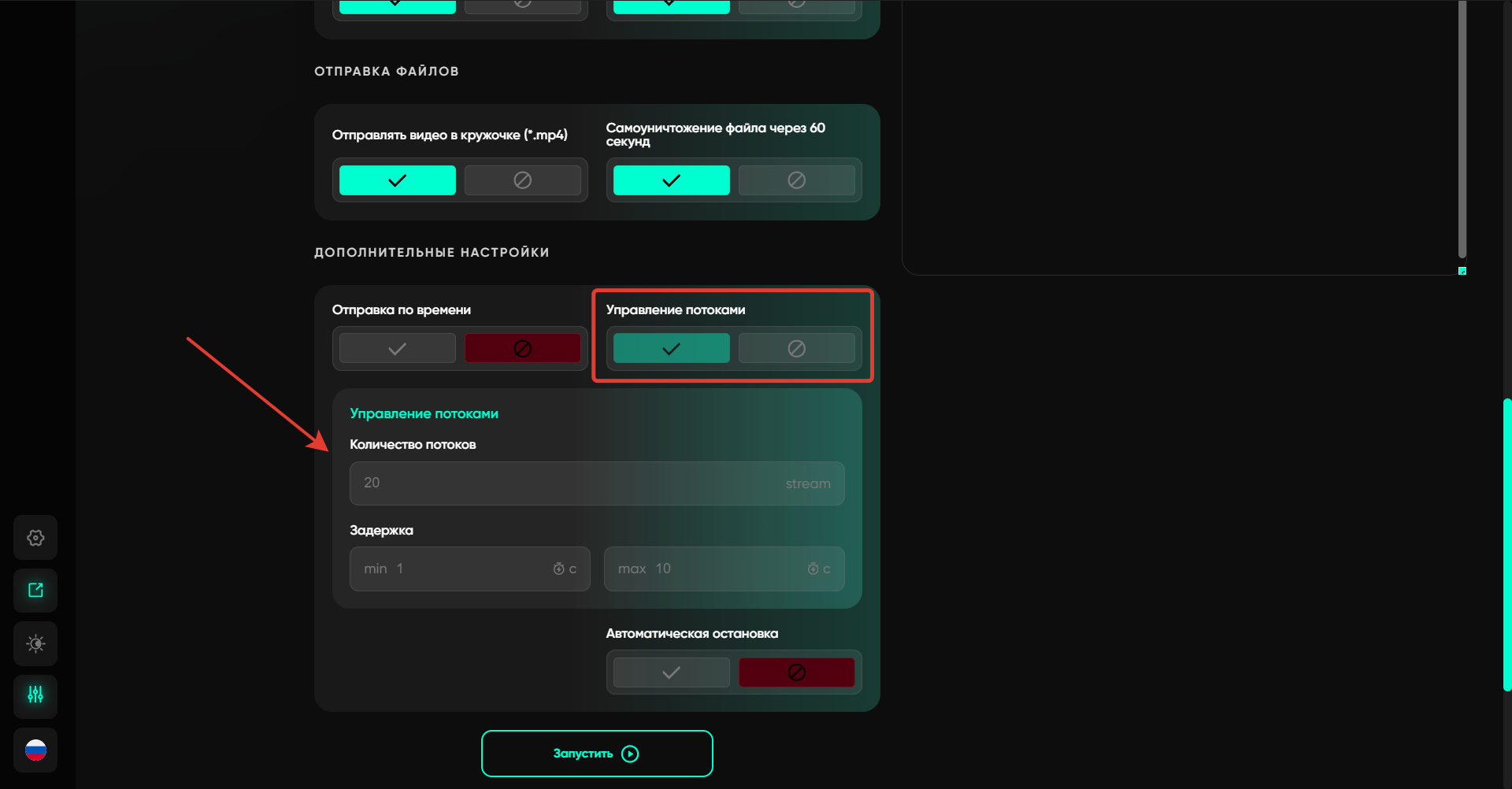Click the timer icon in max delay field
1512x789 pixels.
tap(813, 569)
